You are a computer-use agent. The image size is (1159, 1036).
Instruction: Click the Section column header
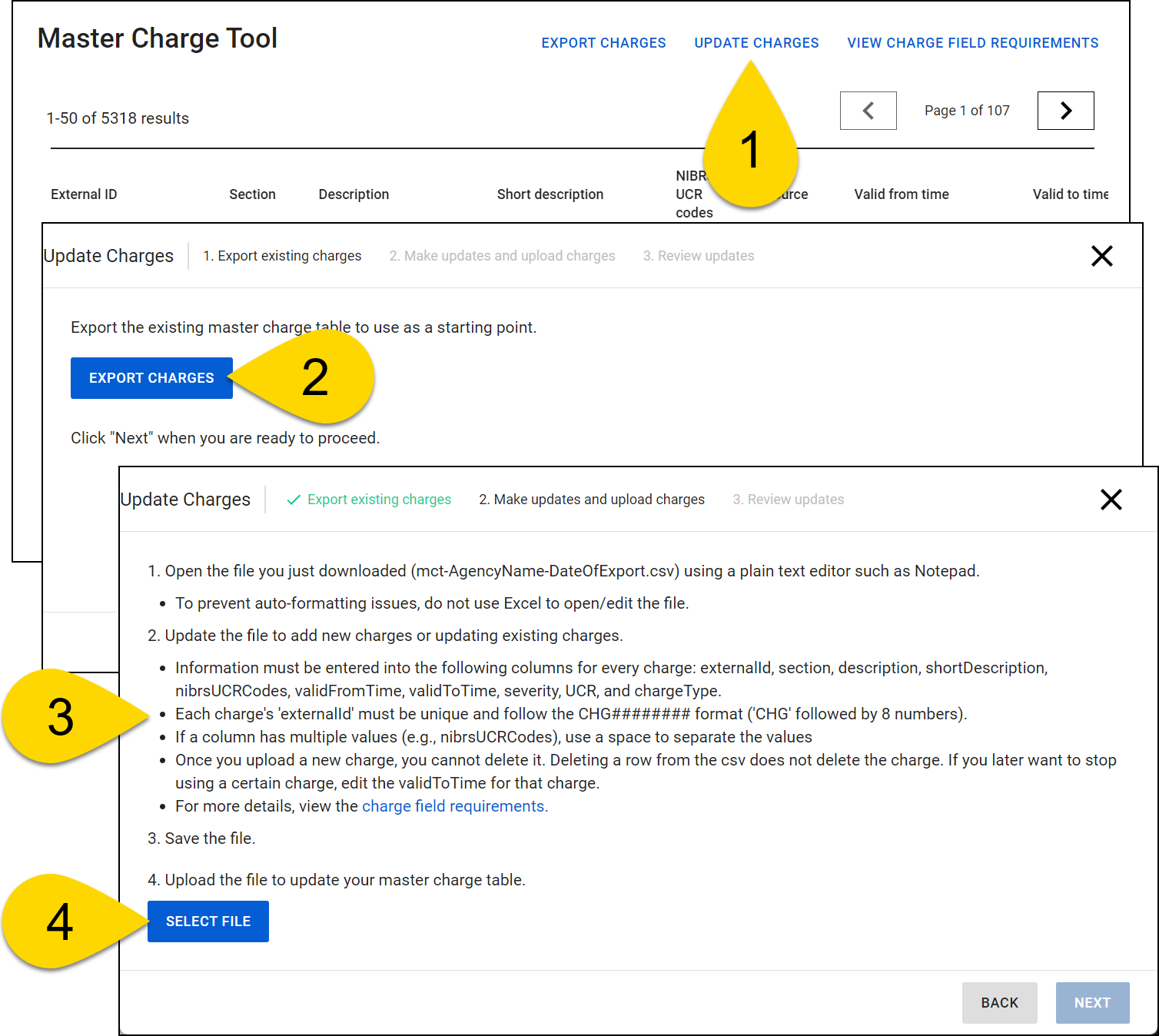(252, 194)
